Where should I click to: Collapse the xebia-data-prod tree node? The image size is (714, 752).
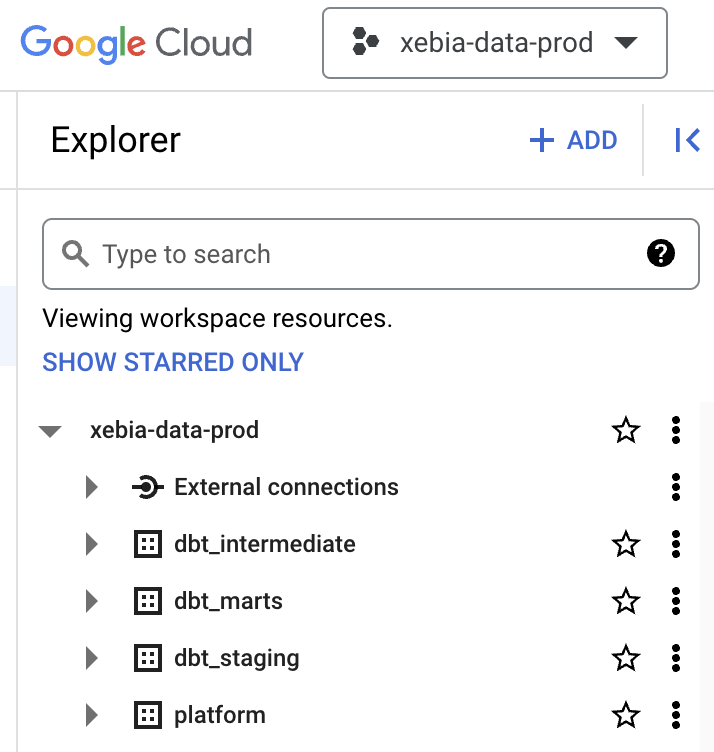(50, 431)
